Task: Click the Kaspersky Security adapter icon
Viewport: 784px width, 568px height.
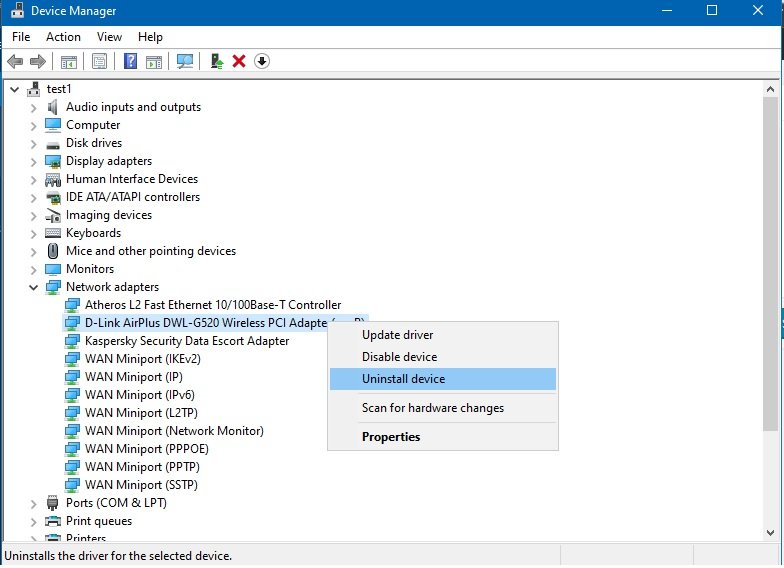Action: click(72, 341)
